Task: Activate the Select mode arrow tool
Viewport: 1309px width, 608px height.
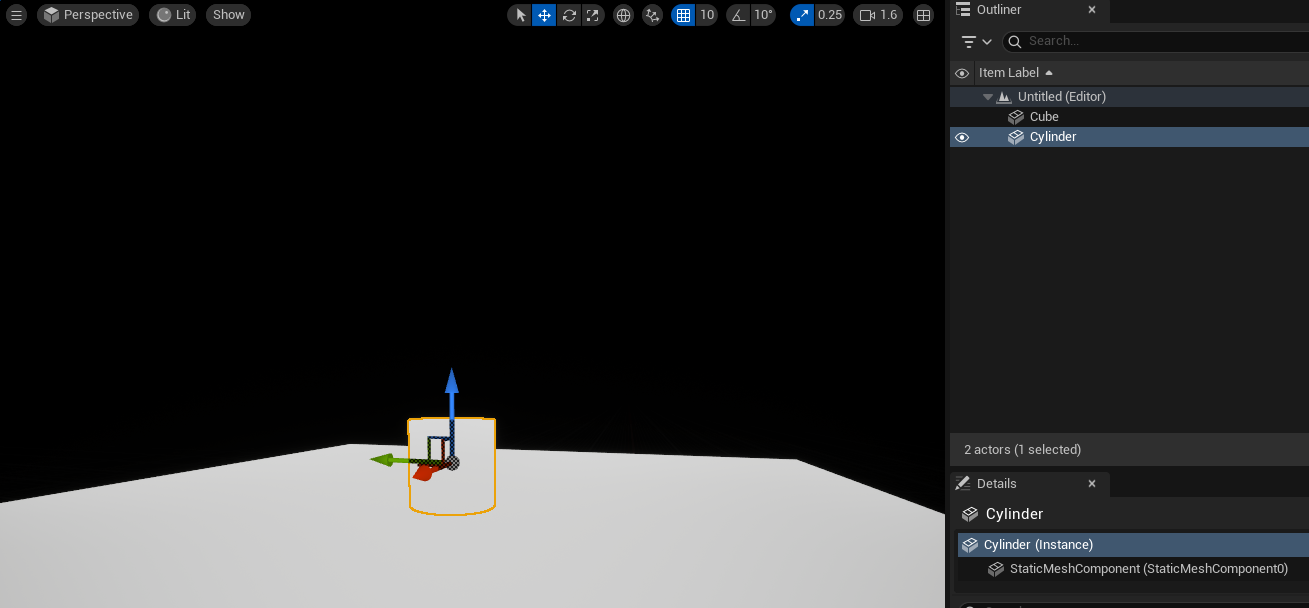Action: [519, 15]
